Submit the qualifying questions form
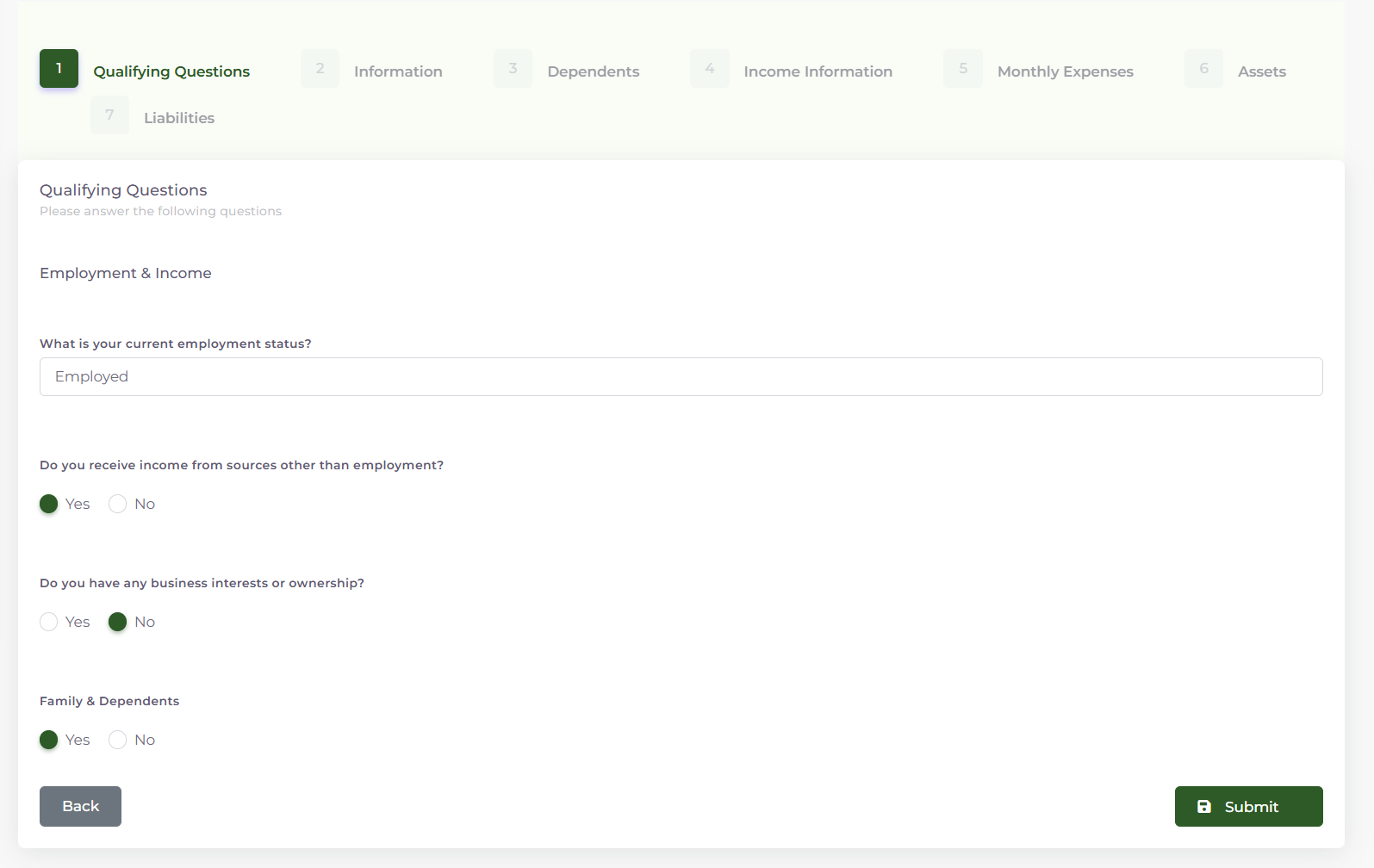1374x868 pixels. [x=1248, y=807]
